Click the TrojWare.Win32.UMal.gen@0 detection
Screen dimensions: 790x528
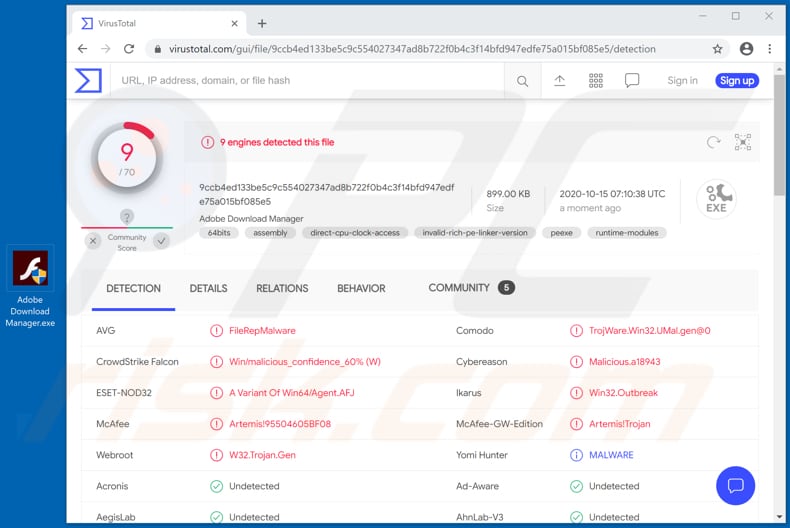point(649,331)
